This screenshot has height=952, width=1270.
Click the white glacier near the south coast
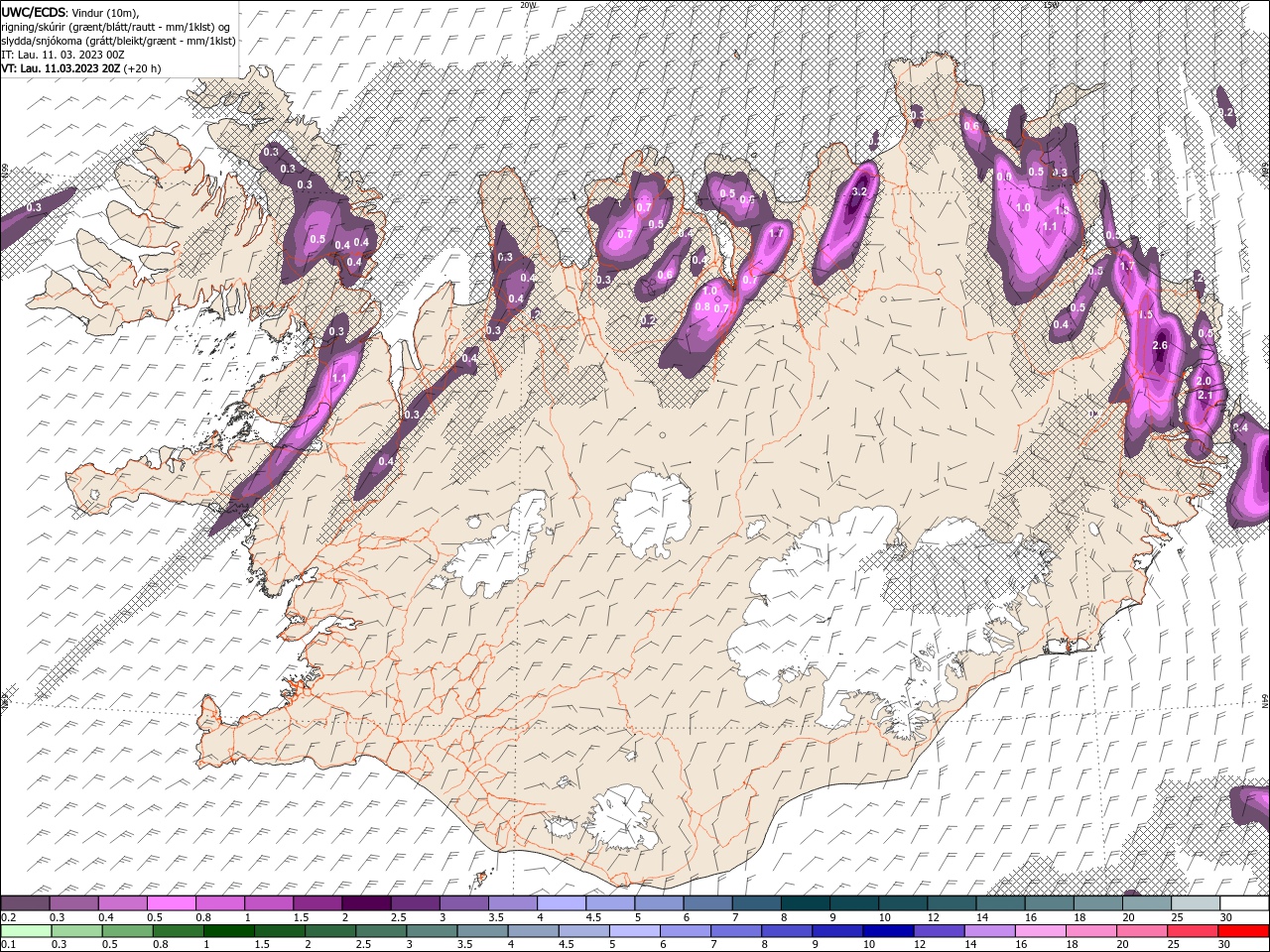623,818
